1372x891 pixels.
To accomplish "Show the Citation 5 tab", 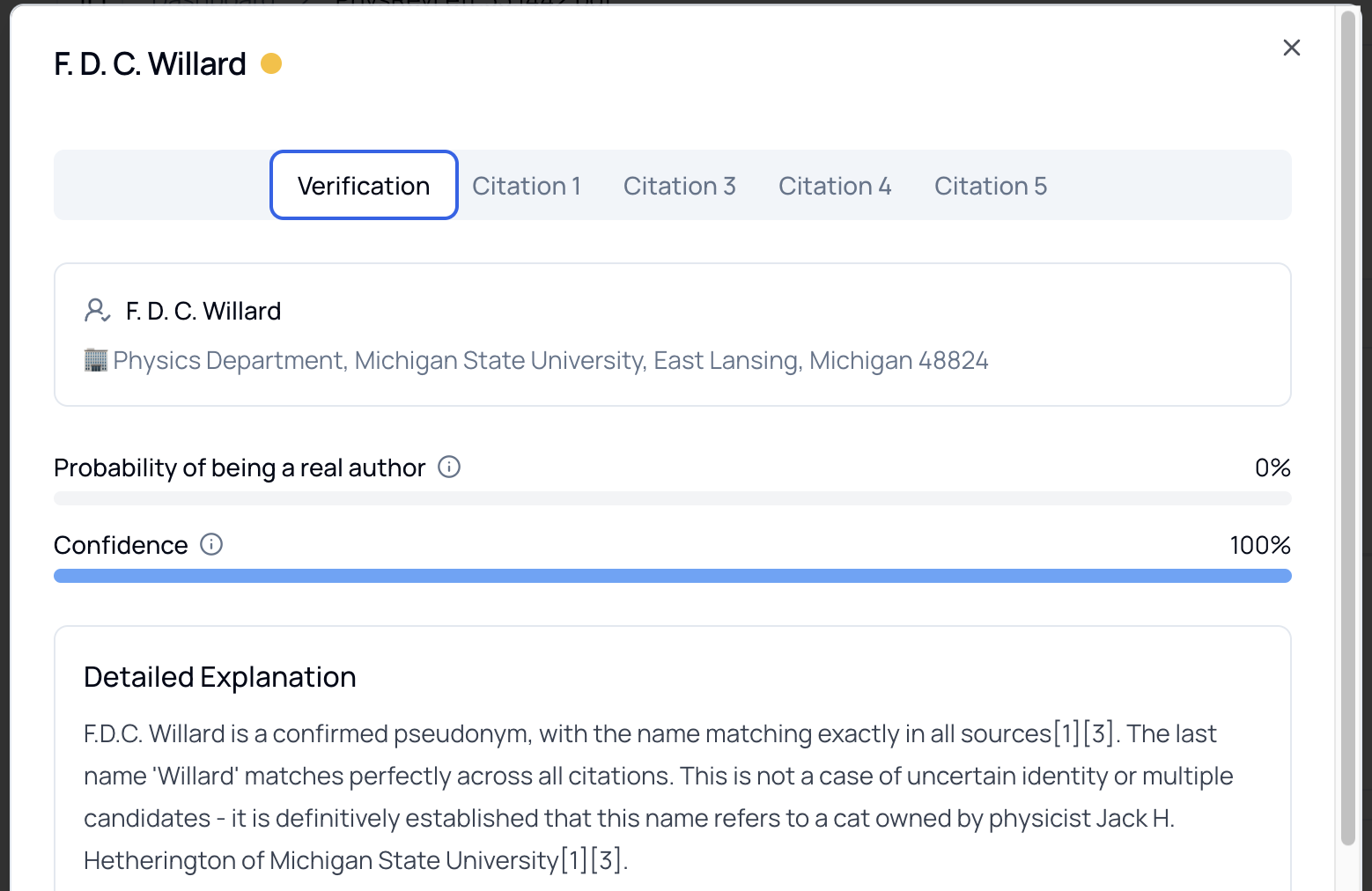I will coord(990,186).
